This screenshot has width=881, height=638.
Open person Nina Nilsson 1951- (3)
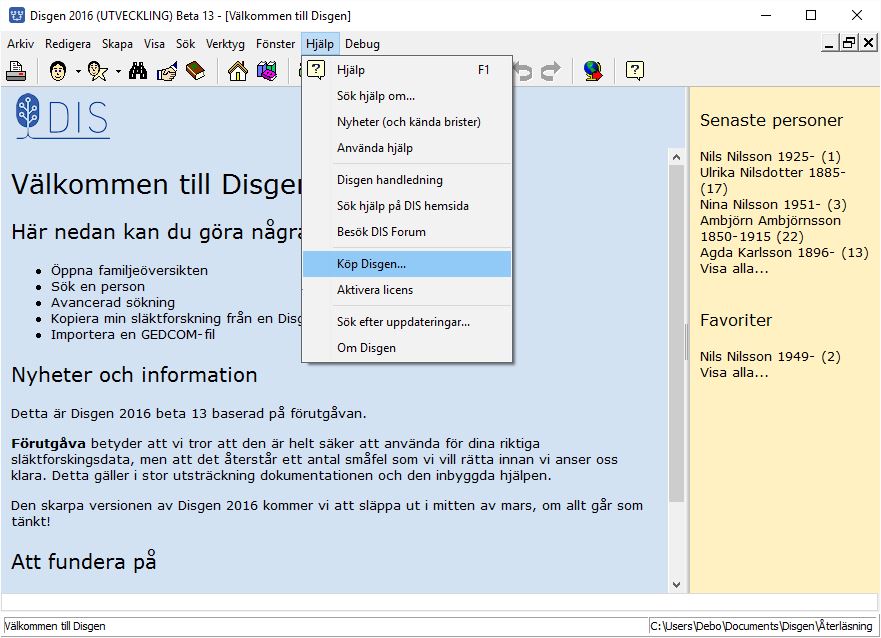773,204
